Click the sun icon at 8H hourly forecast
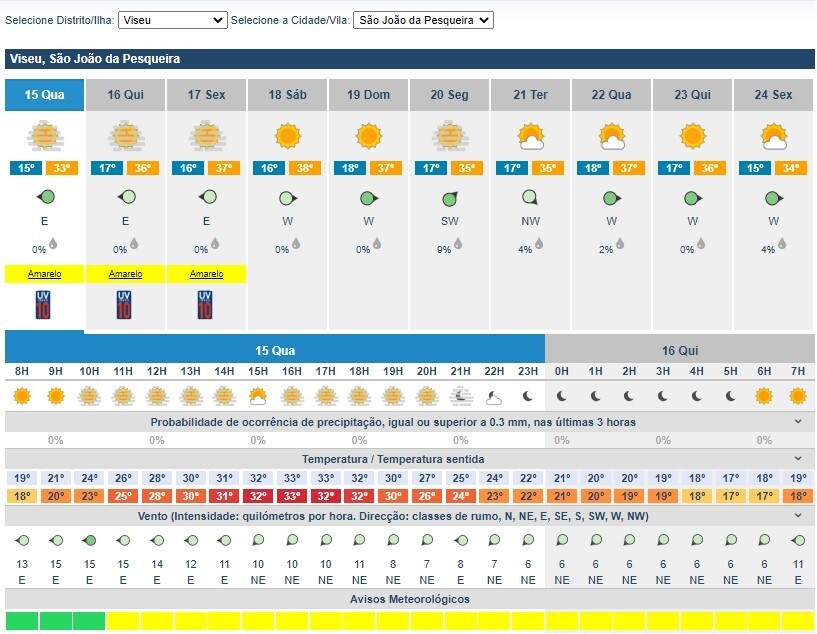 tap(22, 396)
